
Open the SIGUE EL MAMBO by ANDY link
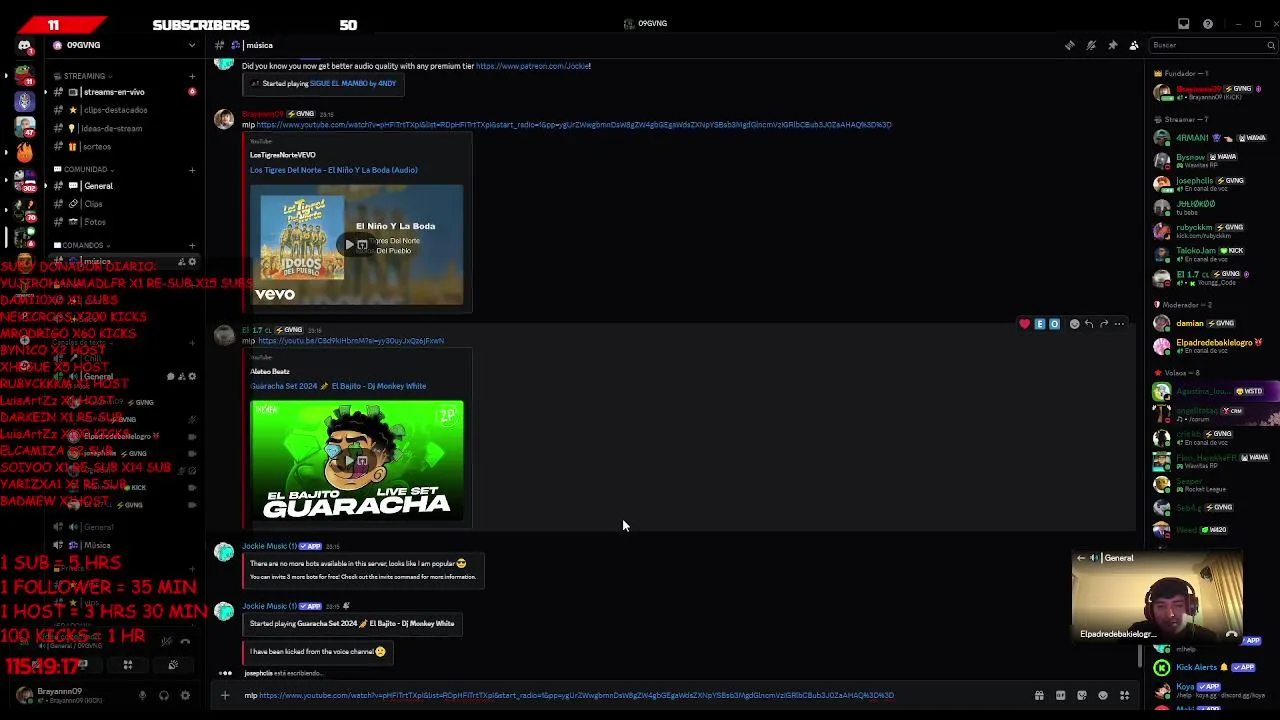click(x=353, y=84)
